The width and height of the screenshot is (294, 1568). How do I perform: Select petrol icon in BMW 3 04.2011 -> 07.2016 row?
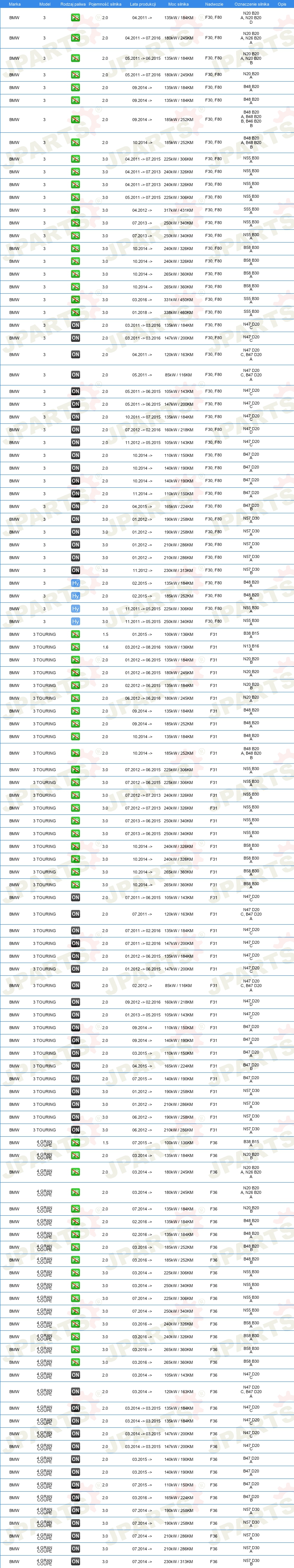[x=76, y=38]
